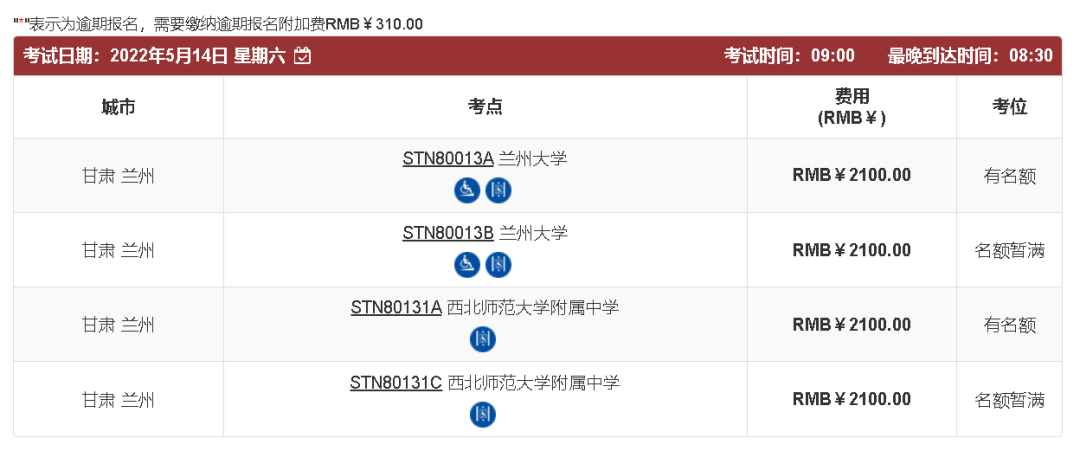Screen dimensions: 1080x451
Task: Click wheelchair accessibility icon for STN80013B
Action: pos(467,264)
